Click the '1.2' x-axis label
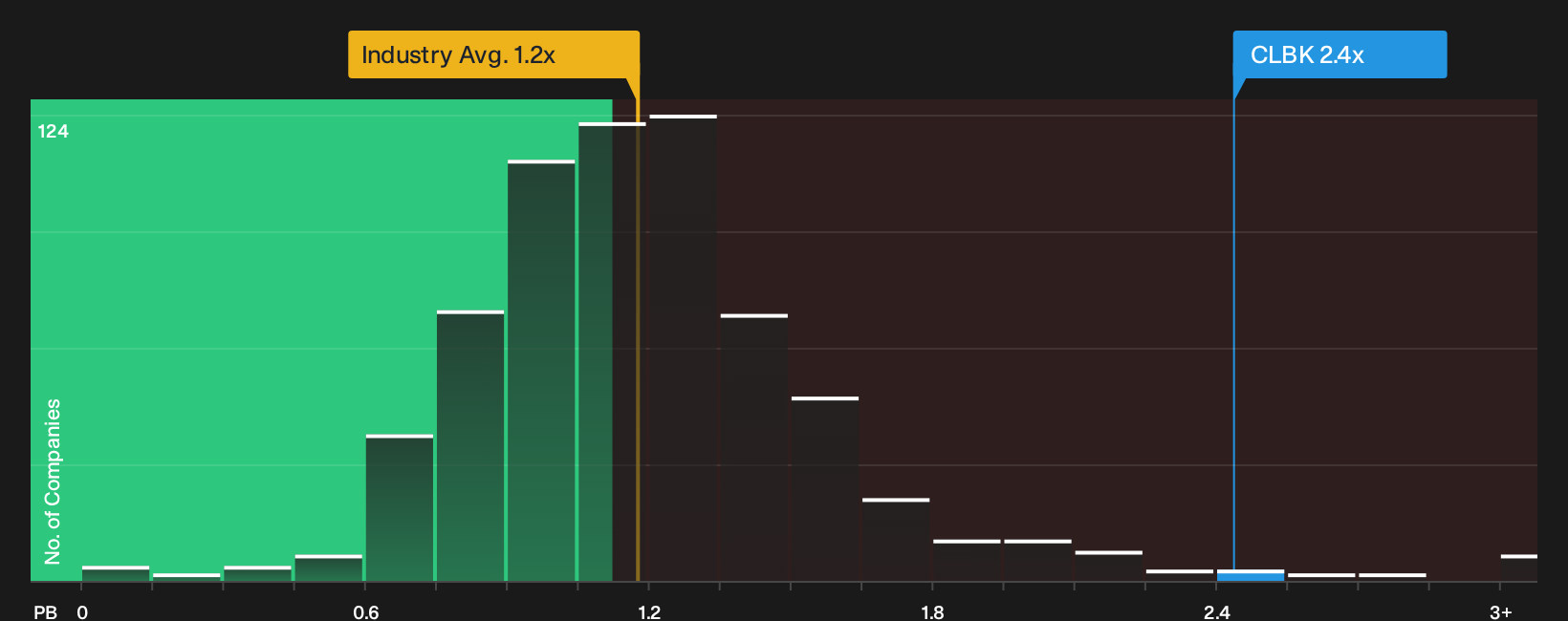1568x621 pixels. (x=649, y=612)
